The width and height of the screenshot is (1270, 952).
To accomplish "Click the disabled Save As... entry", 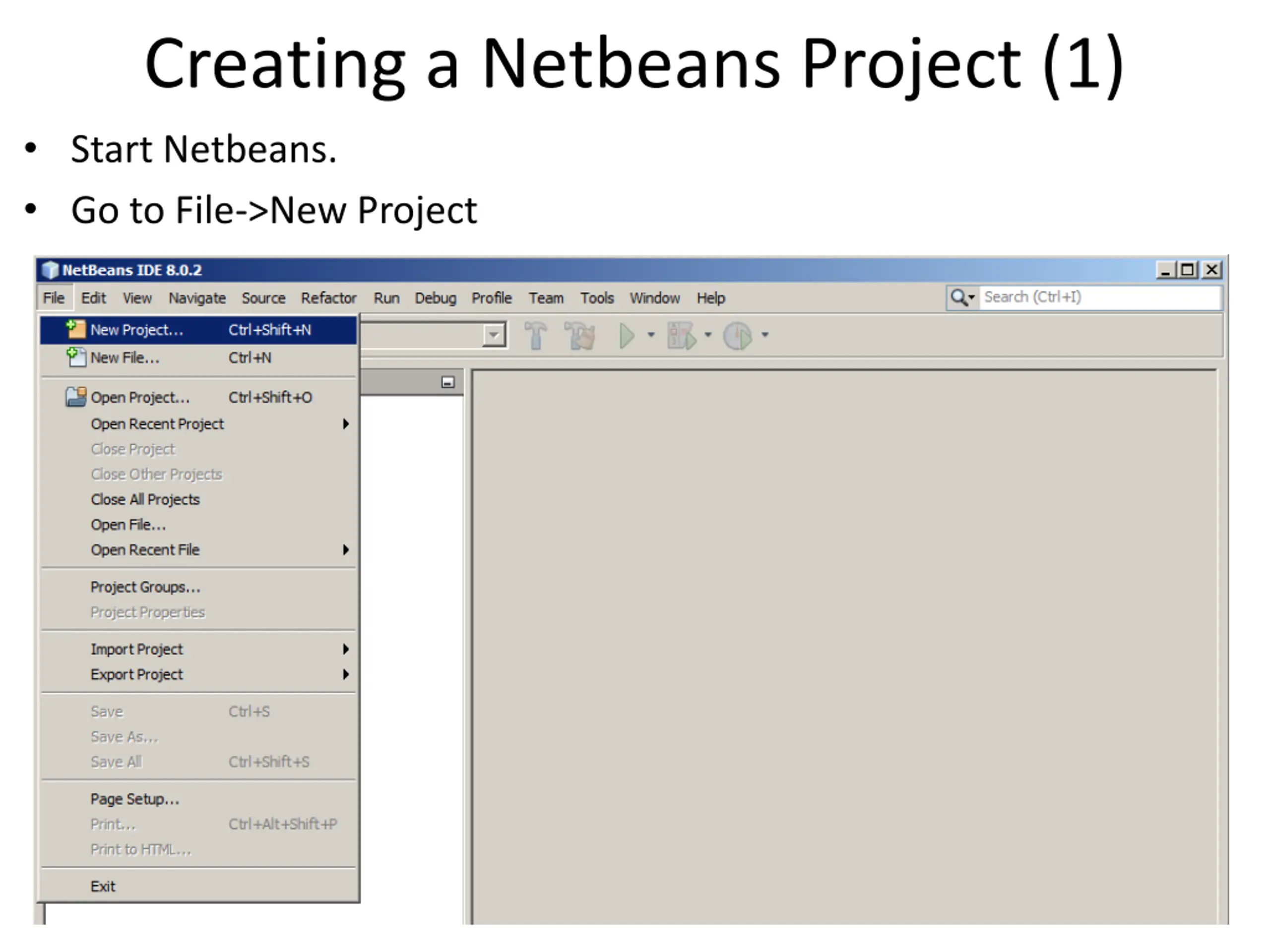I will click(198, 737).
